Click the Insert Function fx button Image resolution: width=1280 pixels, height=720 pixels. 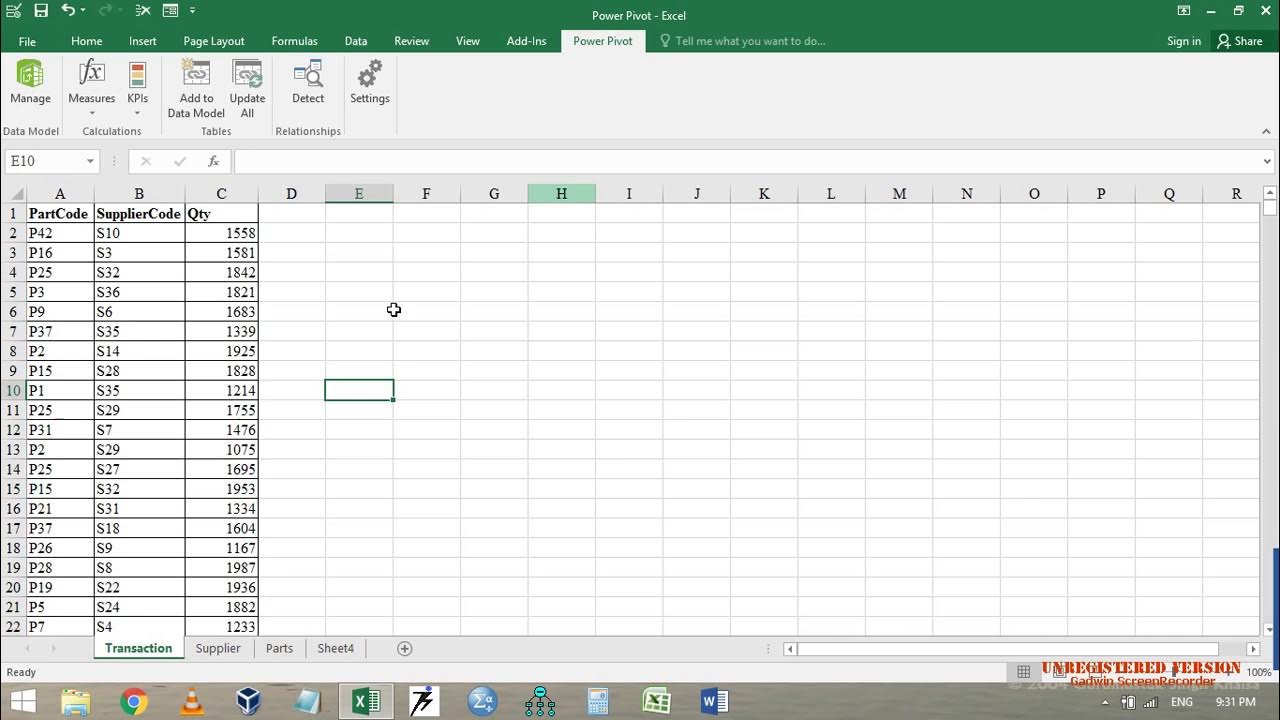213,161
